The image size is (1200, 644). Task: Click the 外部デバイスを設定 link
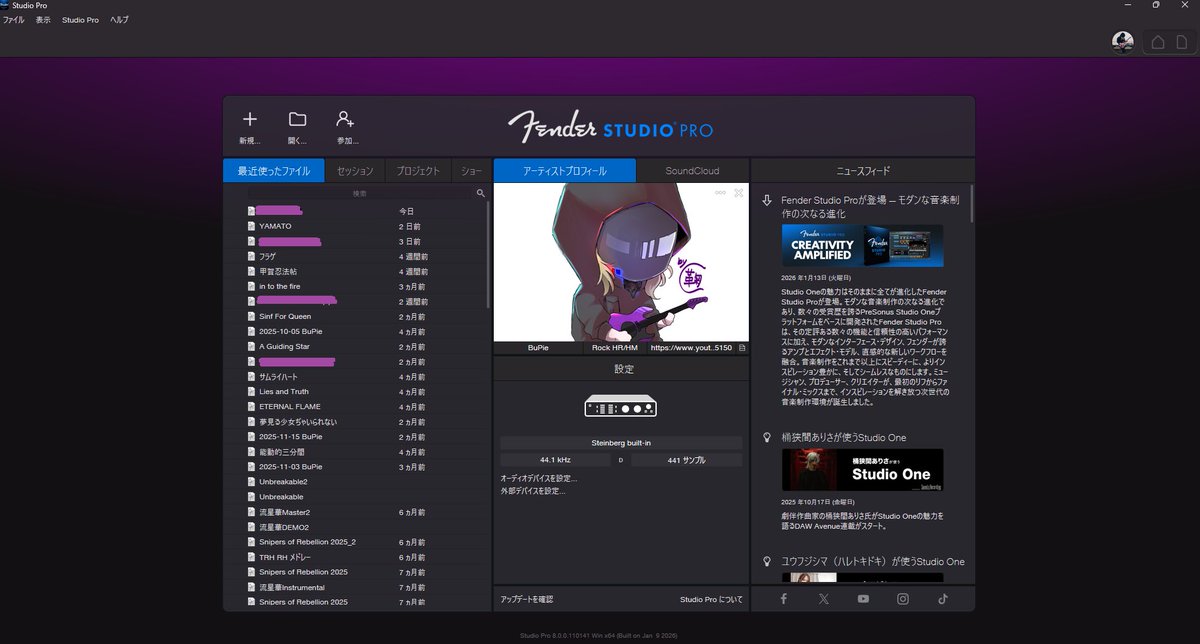point(533,491)
